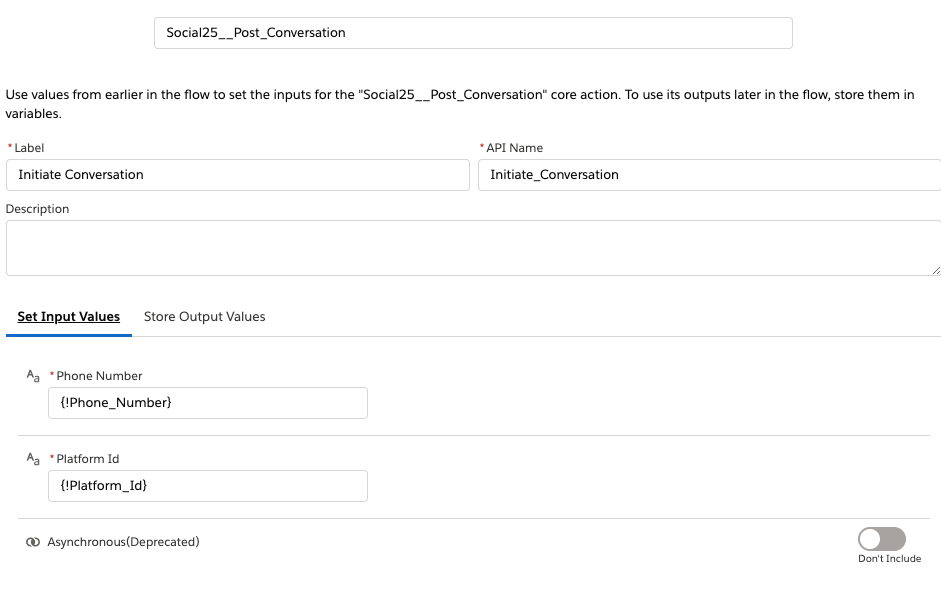Click into the Initiate Conversation label field
941x606 pixels.
[238, 175]
